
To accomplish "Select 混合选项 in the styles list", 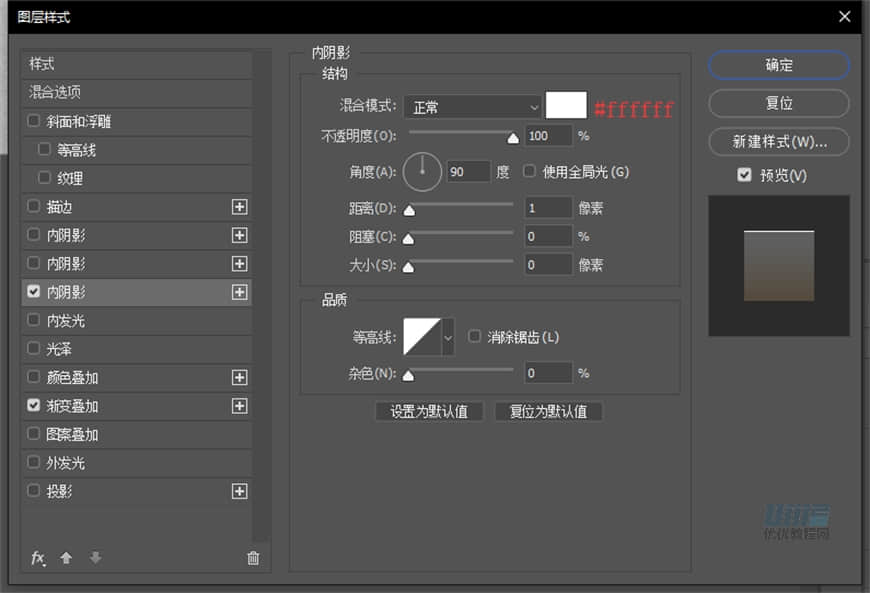I will tap(60, 94).
